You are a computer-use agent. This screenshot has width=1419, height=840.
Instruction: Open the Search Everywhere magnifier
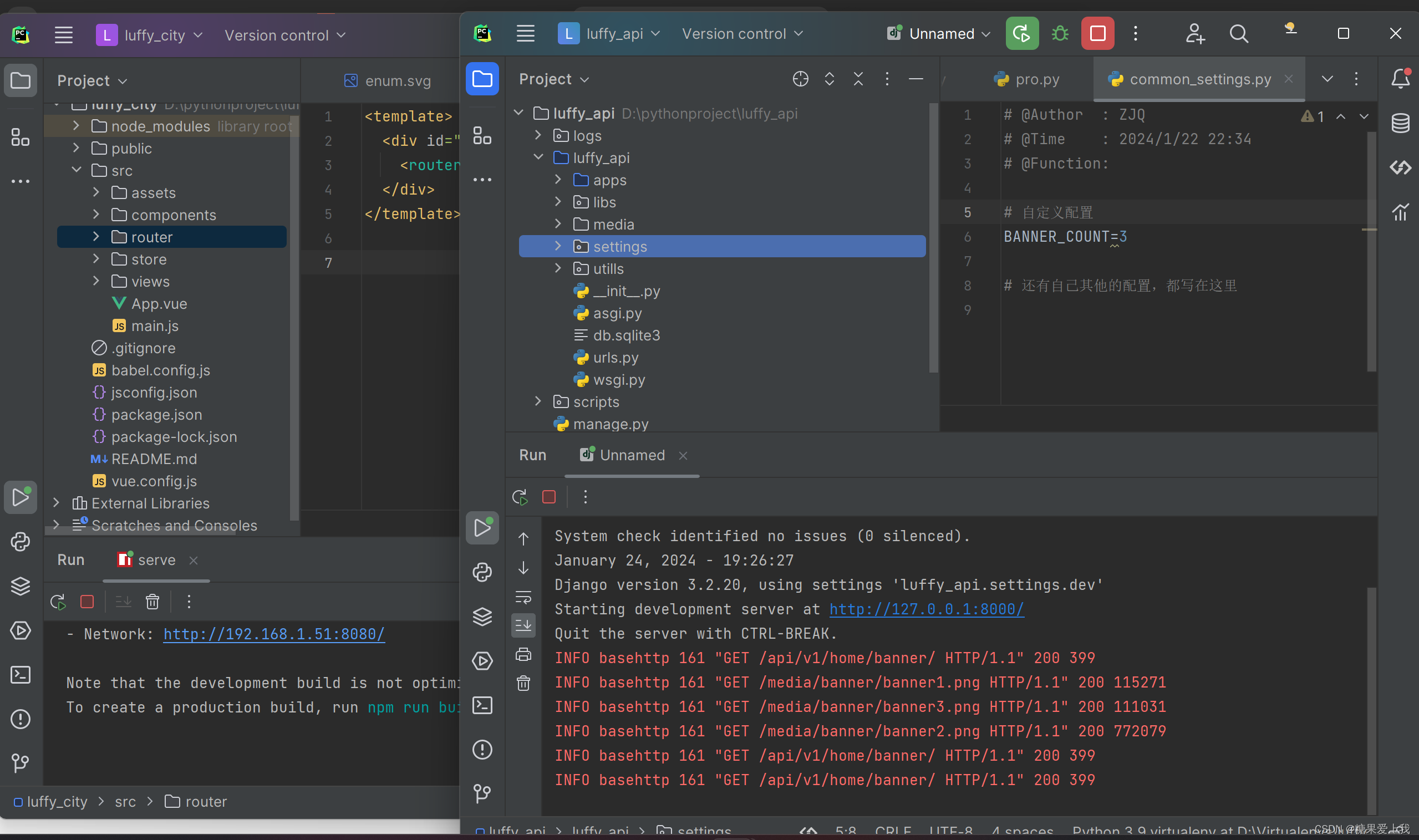(x=1238, y=34)
